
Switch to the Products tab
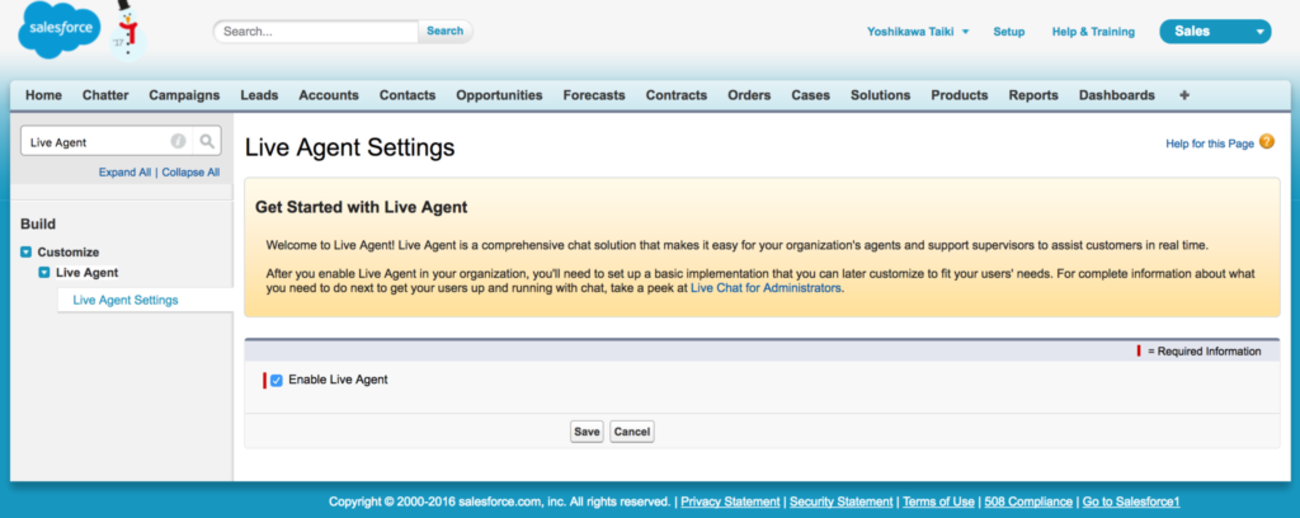(959, 95)
